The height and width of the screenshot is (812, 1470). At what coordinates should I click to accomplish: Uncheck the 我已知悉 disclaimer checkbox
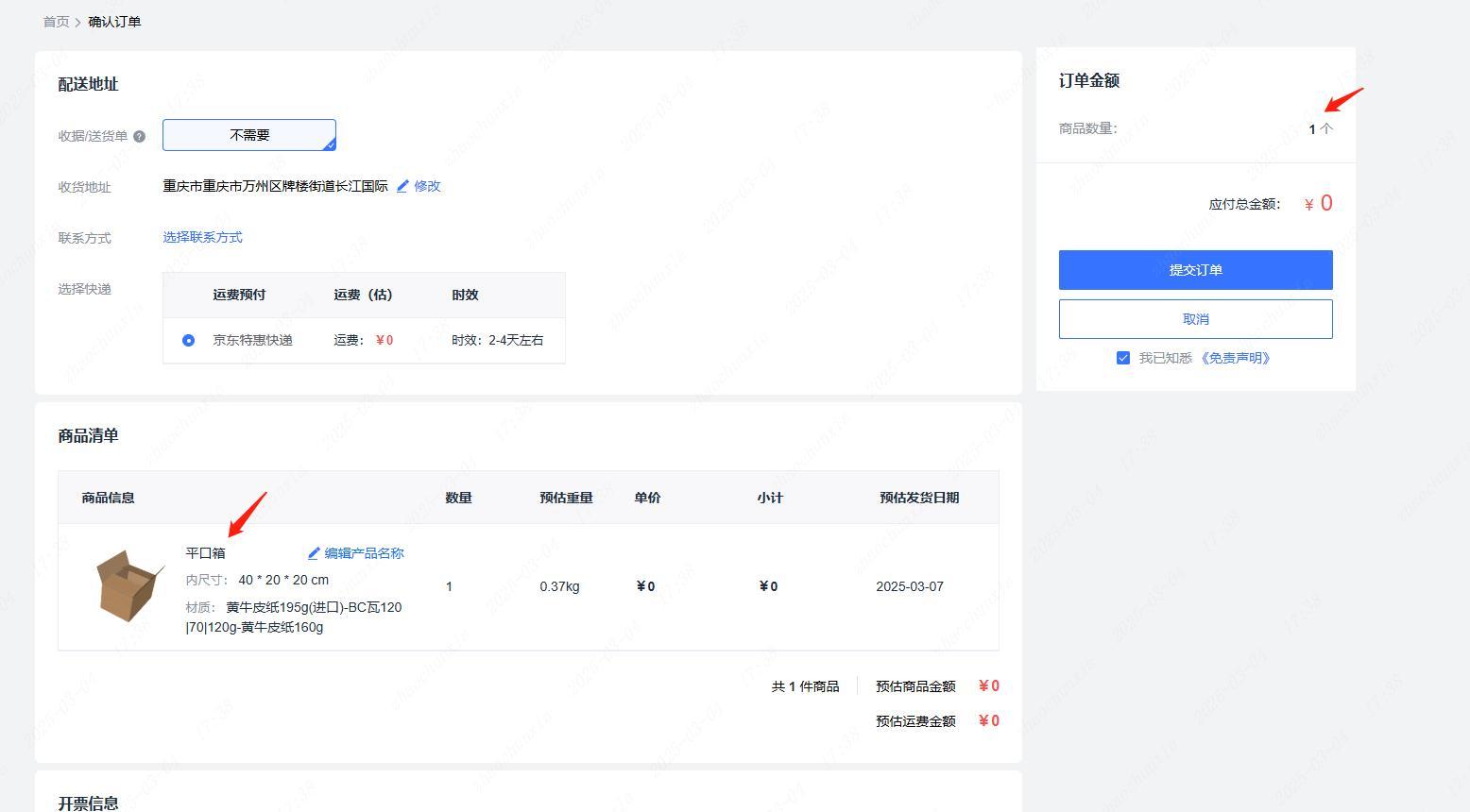1123,358
